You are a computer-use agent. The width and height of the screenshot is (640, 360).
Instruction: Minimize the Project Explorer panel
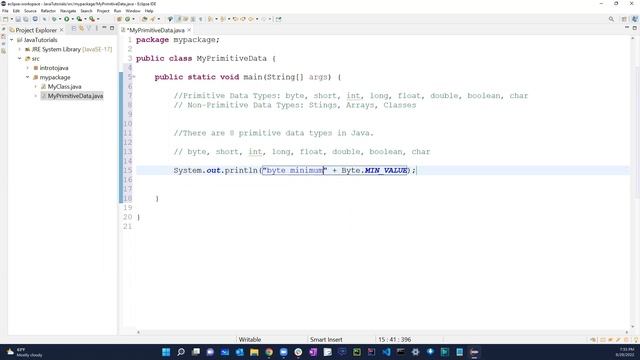point(104,28)
